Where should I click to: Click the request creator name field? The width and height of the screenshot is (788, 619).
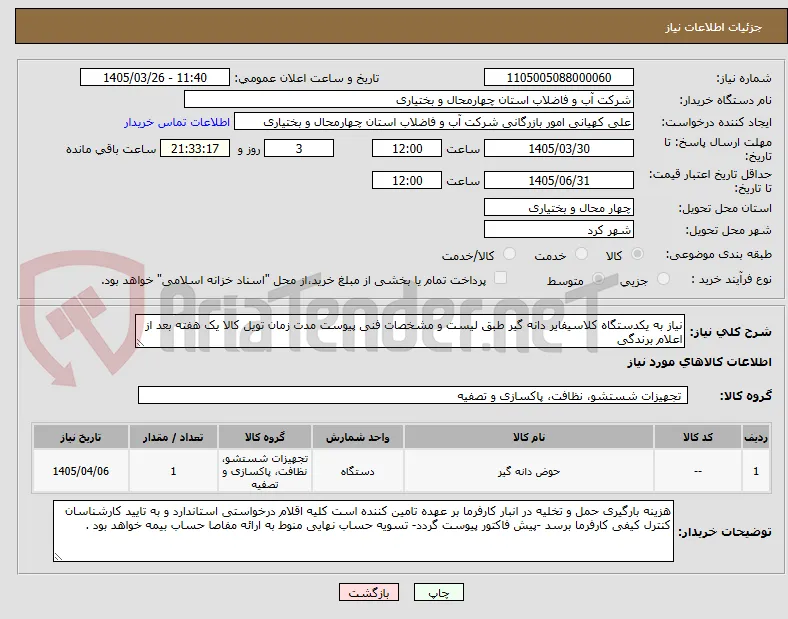434,122
